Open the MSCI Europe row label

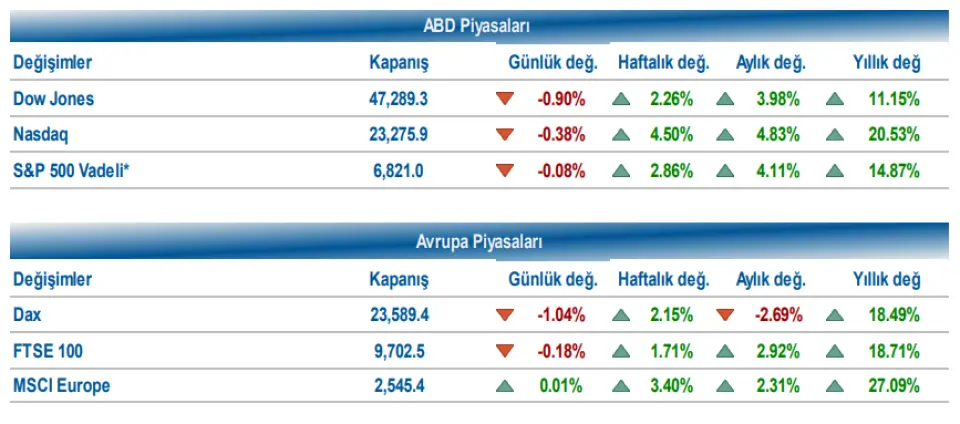point(62,385)
